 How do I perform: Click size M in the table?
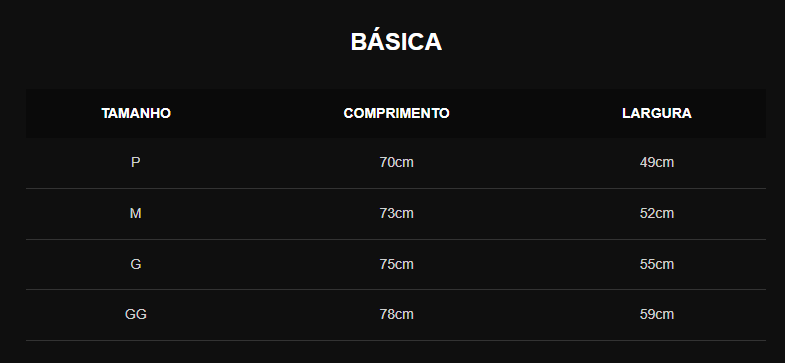tap(136, 213)
